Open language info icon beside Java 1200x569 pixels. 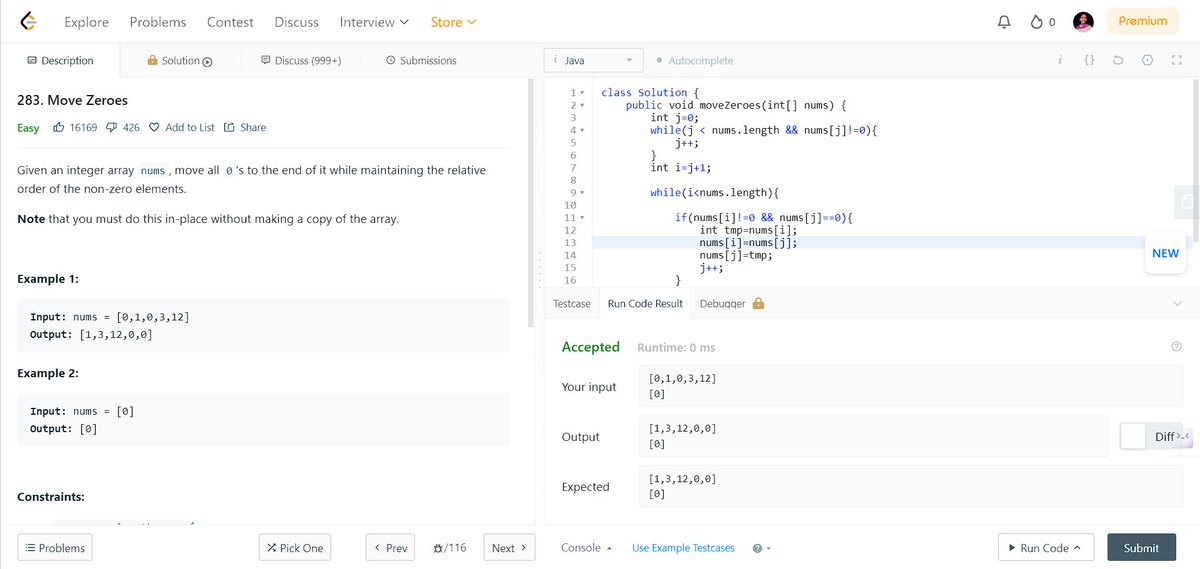555,60
